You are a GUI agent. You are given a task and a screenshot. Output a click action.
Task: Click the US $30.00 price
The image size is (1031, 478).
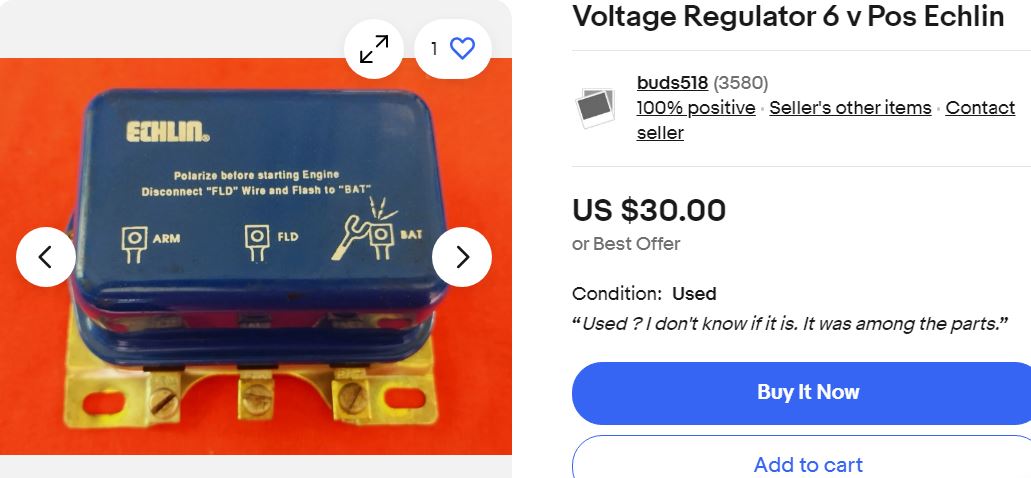(x=649, y=210)
